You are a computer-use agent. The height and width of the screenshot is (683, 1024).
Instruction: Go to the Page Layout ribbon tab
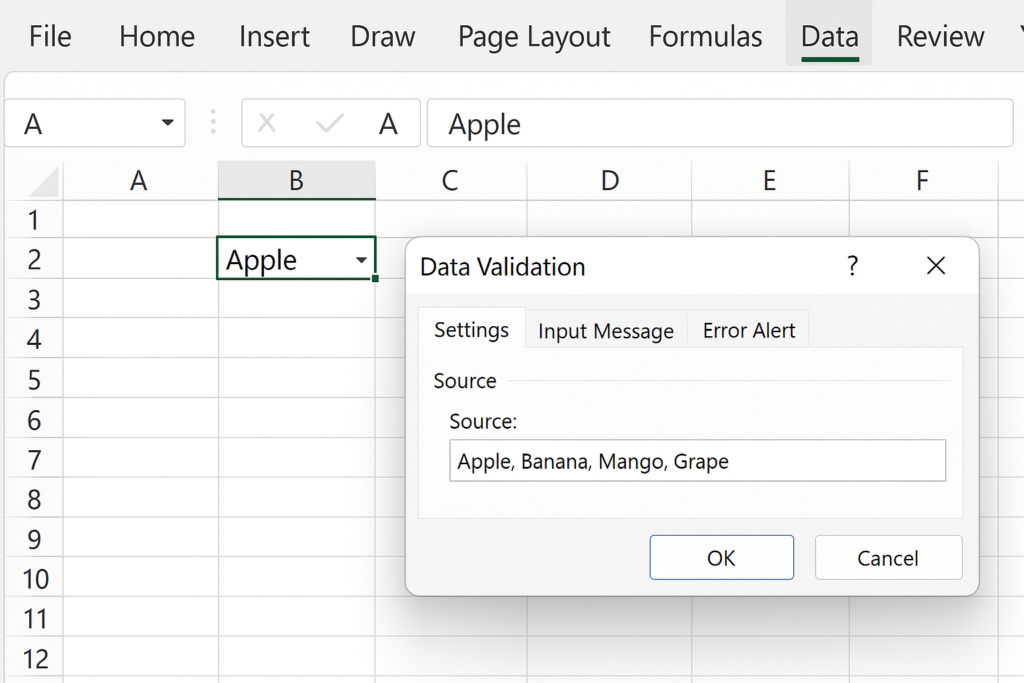point(534,37)
